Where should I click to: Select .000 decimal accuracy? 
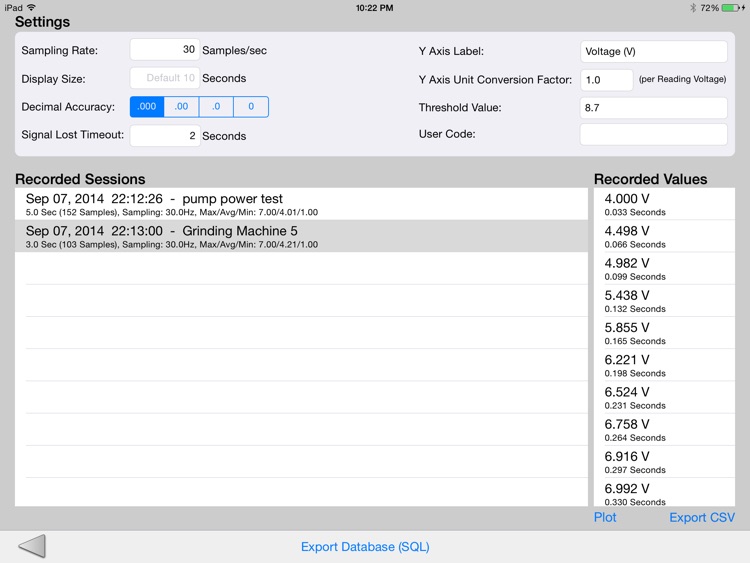pos(147,107)
